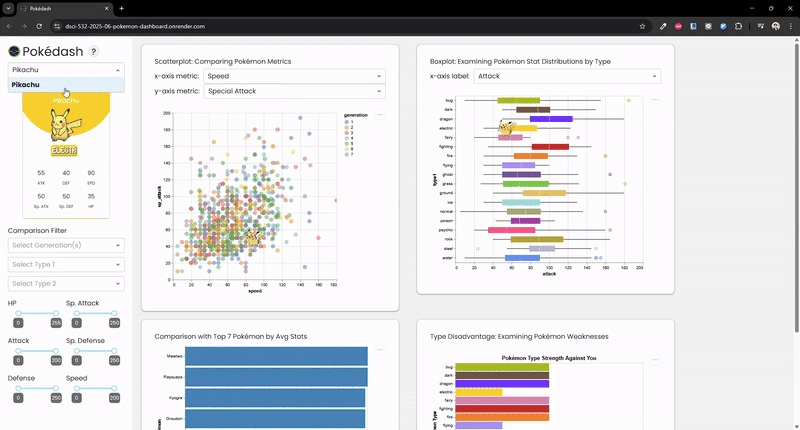The width and height of the screenshot is (800, 430).
Task: Click the Pokédash pokéball logo
Action: pyautogui.click(x=14, y=51)
